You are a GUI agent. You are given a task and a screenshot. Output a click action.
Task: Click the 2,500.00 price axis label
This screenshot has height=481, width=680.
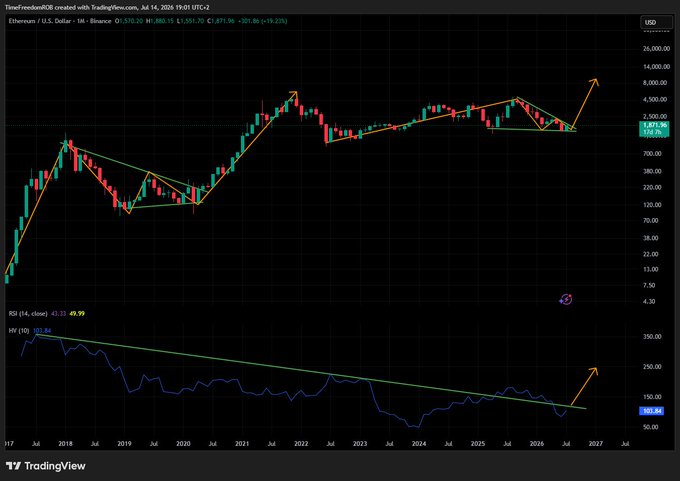[x=655, y=116]
